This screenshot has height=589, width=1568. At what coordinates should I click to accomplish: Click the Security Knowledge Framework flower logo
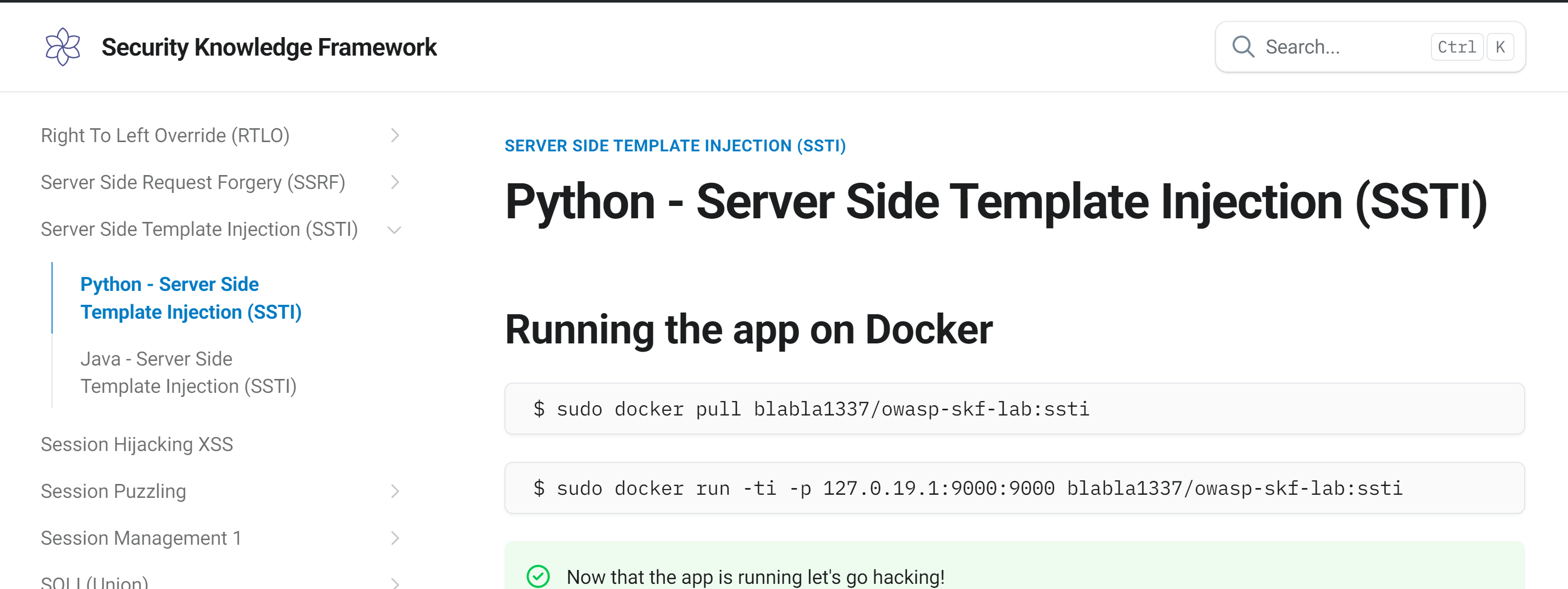pos(63,47)
